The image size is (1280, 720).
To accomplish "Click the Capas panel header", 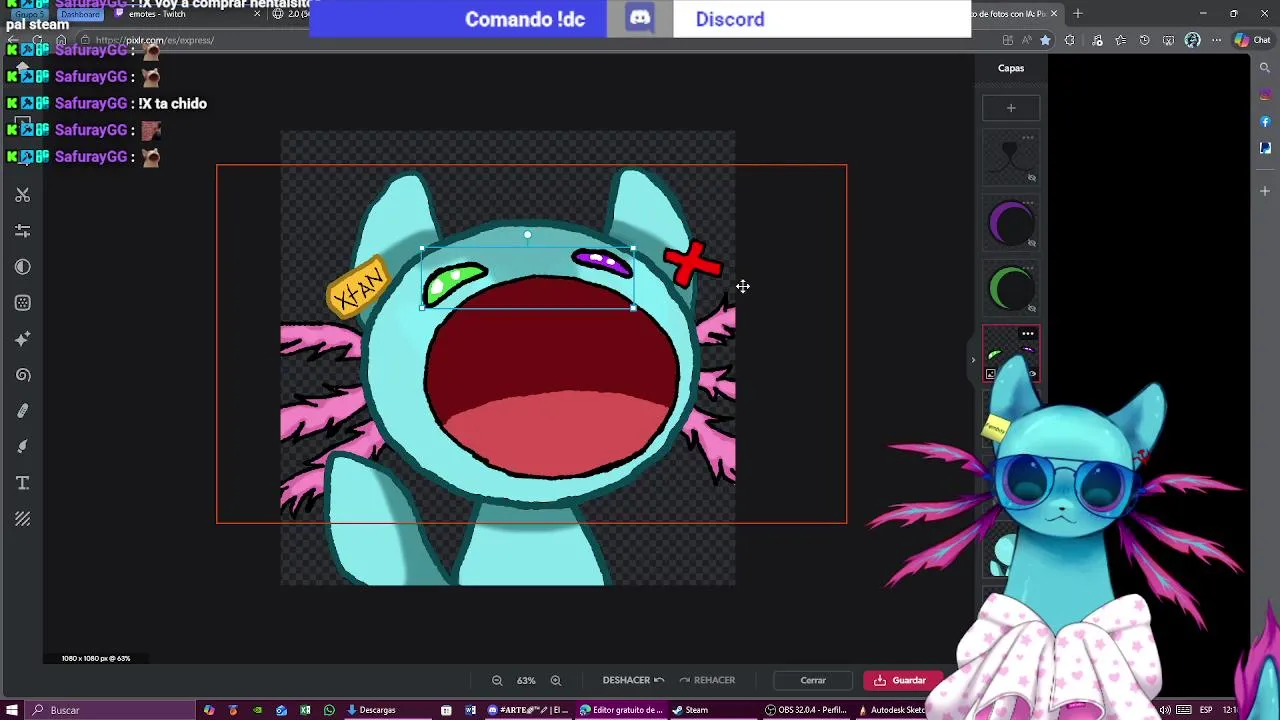I will point(1011,68).
